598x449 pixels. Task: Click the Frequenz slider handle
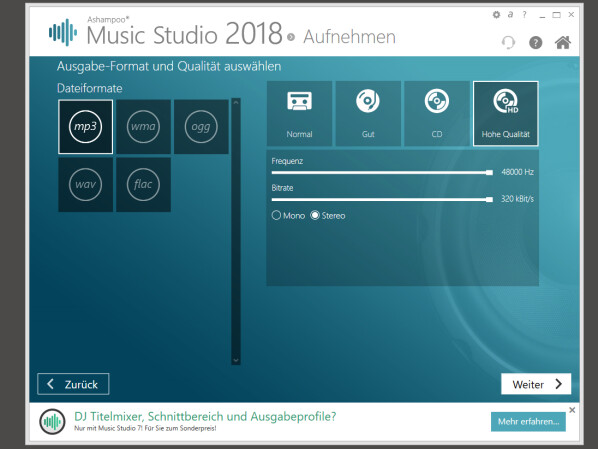[x=489, y=172]
